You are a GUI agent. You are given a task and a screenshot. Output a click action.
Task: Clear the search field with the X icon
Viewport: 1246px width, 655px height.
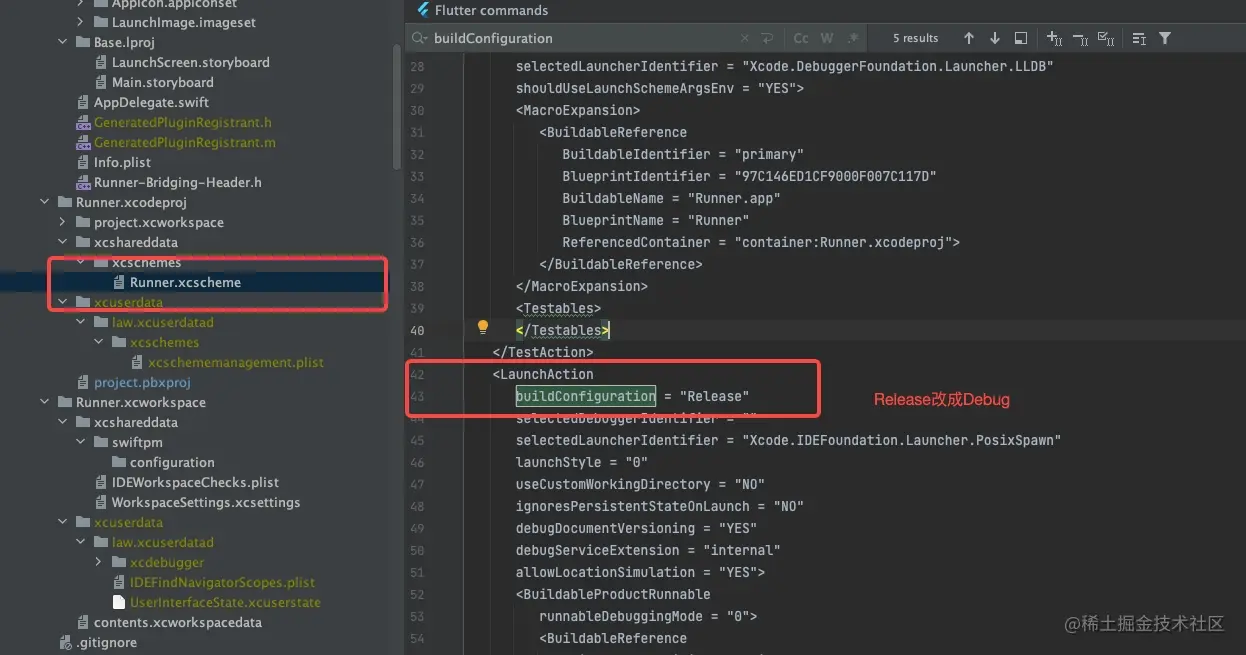[744, 38]
